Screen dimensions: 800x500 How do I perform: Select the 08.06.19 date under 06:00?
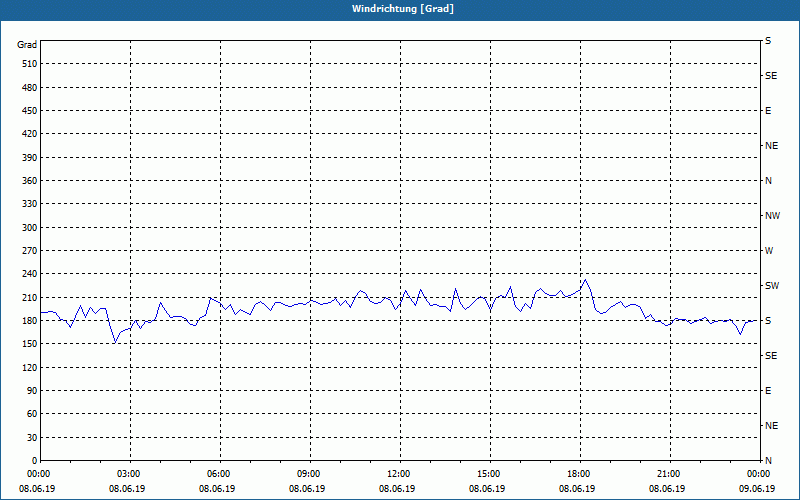(217, 489)
